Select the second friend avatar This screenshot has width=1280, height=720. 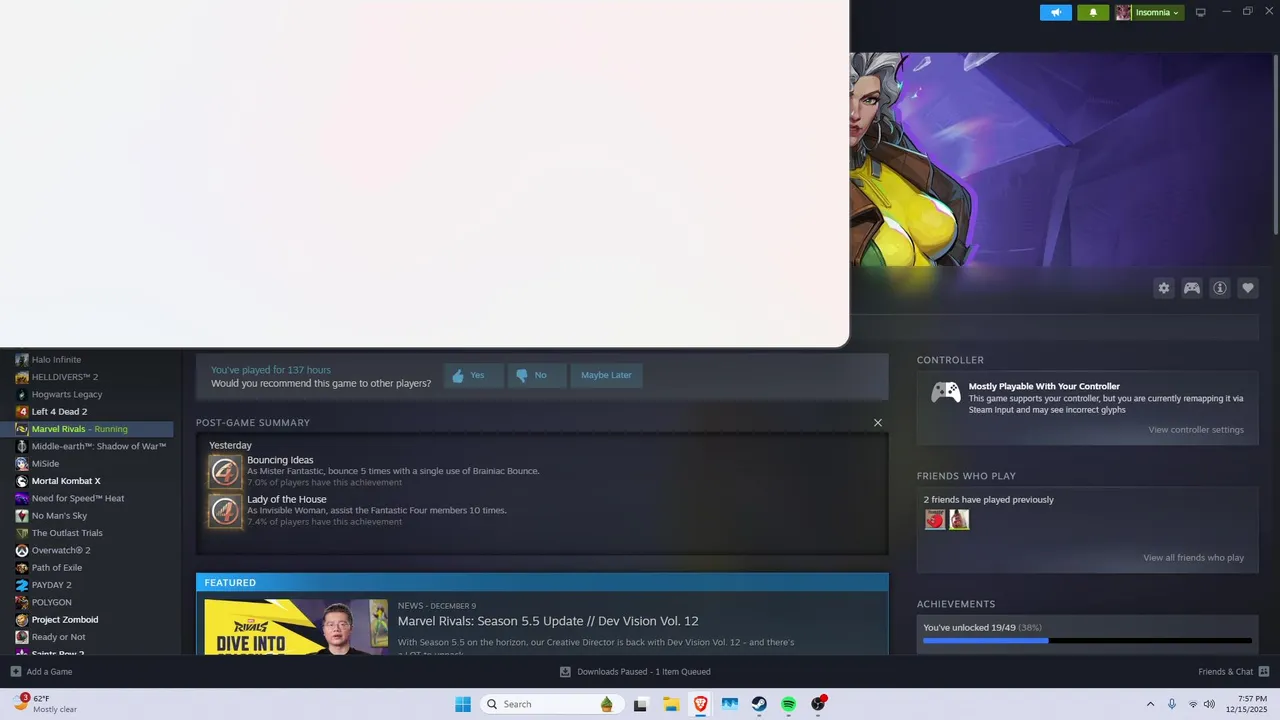(959, 519)
